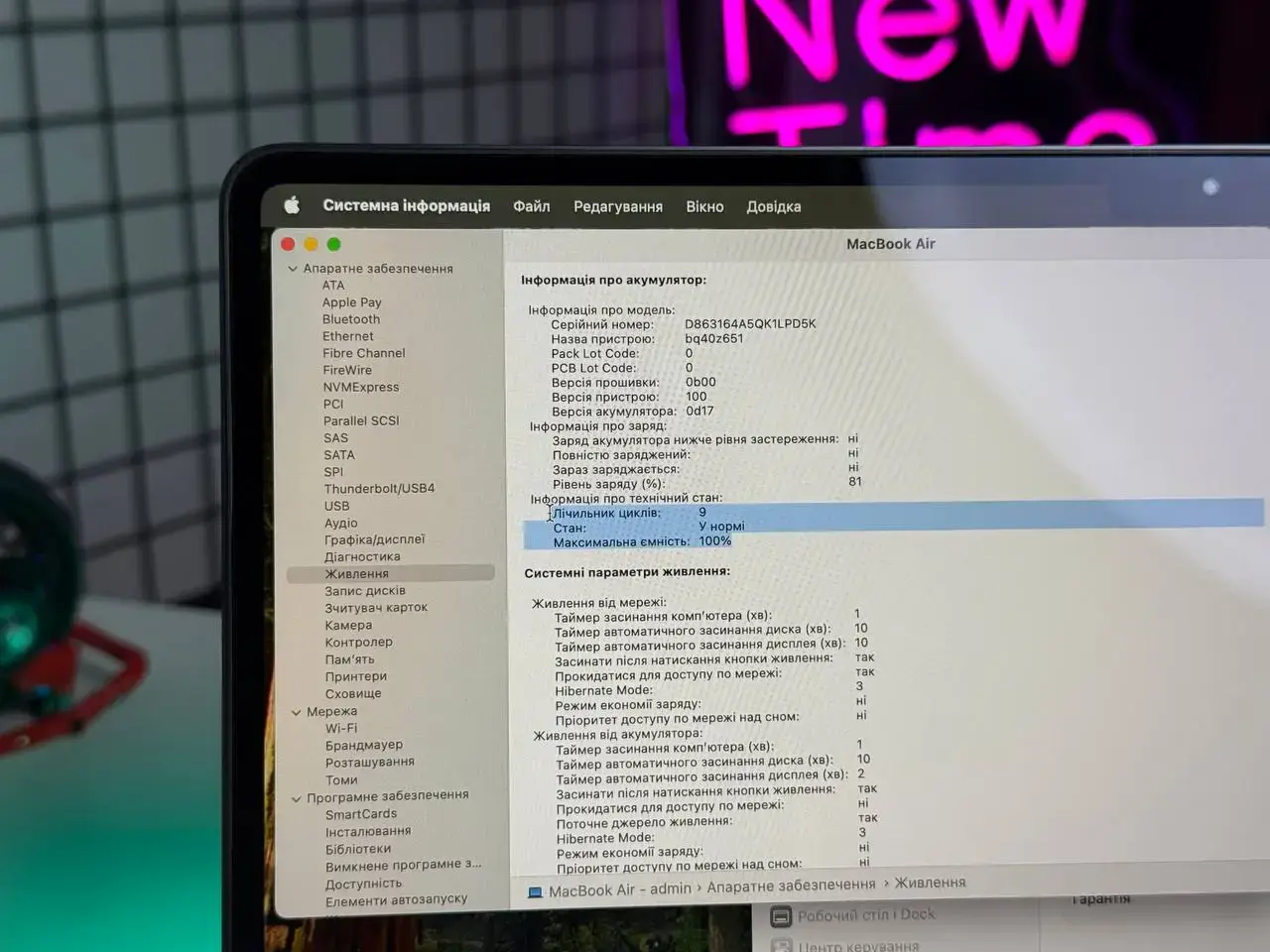Select Розташування in the sidebar

point(370,763)
